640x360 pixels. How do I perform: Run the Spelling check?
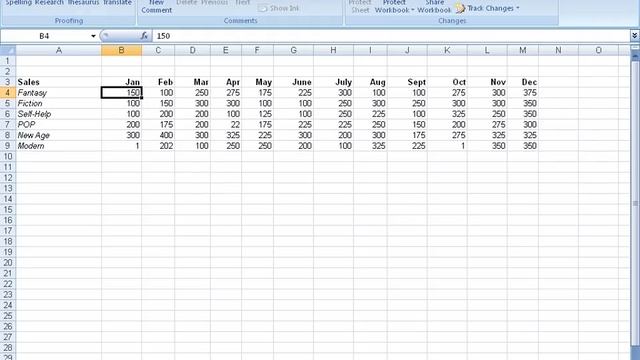(x=18, y=3)
